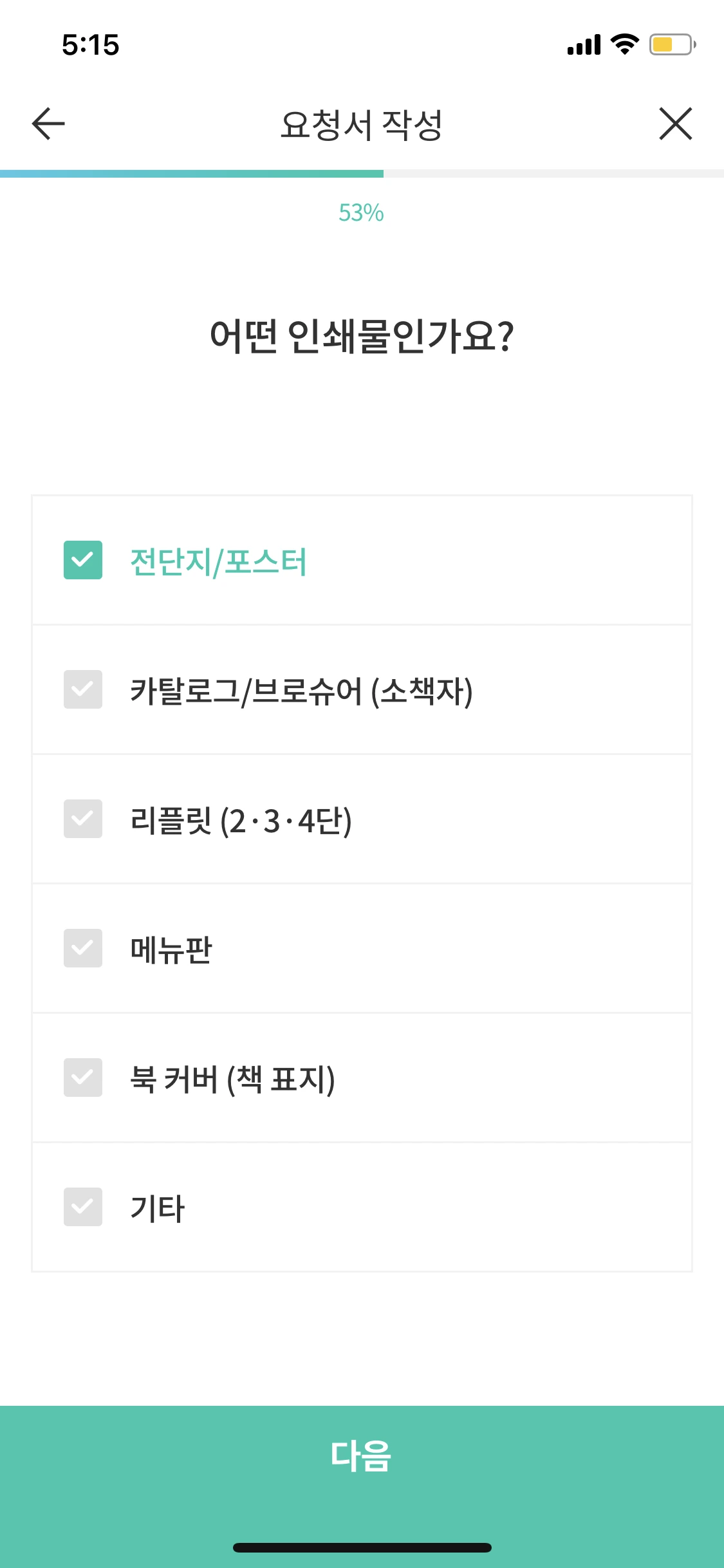Tap the Wi-Fi icon in the status bar

[623, 44]
